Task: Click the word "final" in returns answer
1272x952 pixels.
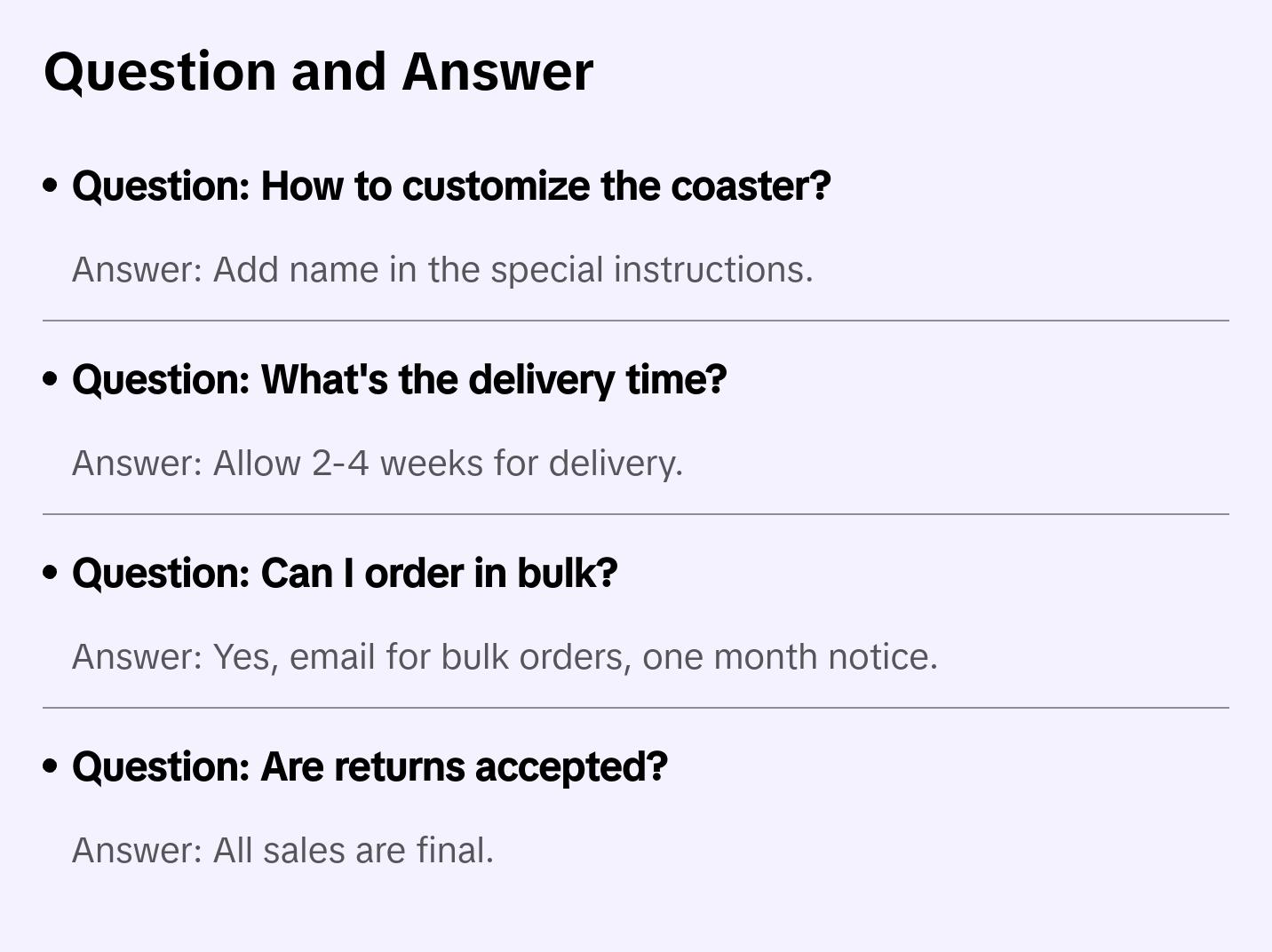Action: 455,851
